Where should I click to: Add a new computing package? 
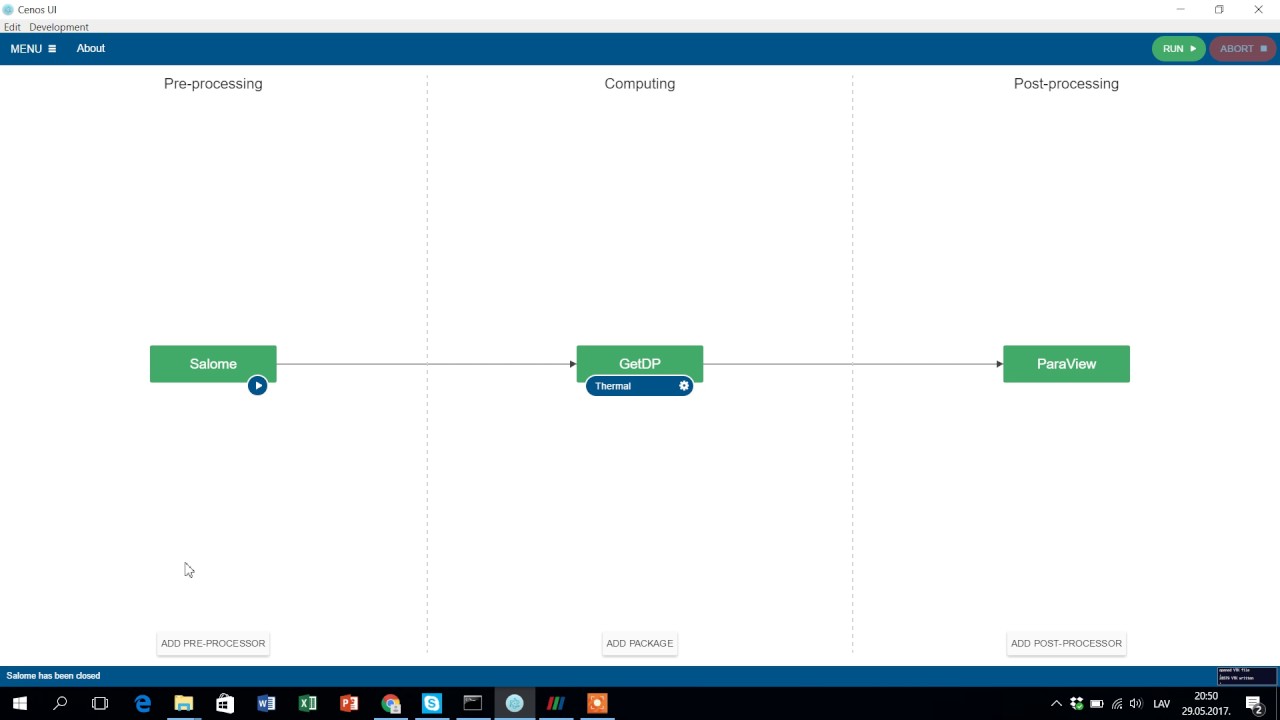pyautogui.click(x=640, y=643)
